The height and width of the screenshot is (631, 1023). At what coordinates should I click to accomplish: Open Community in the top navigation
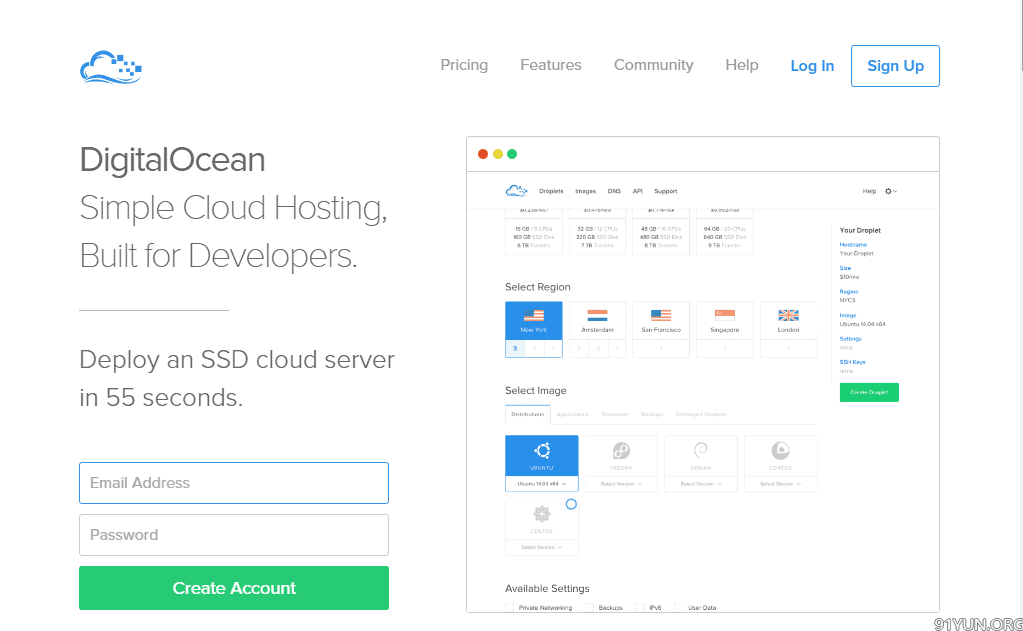(654, 65)
